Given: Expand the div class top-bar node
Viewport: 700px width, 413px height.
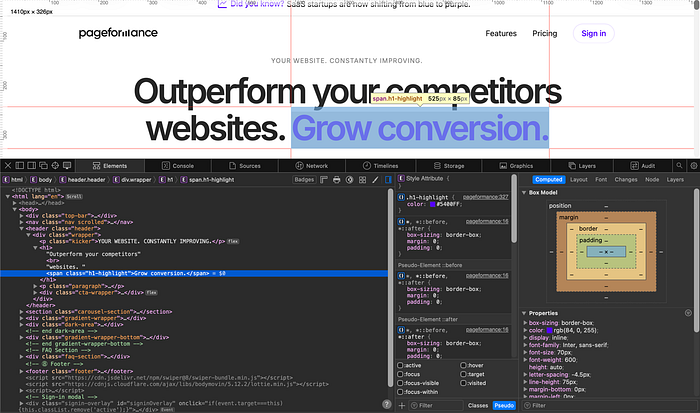Looking at the screenshot, I should [x=21, y=216].
